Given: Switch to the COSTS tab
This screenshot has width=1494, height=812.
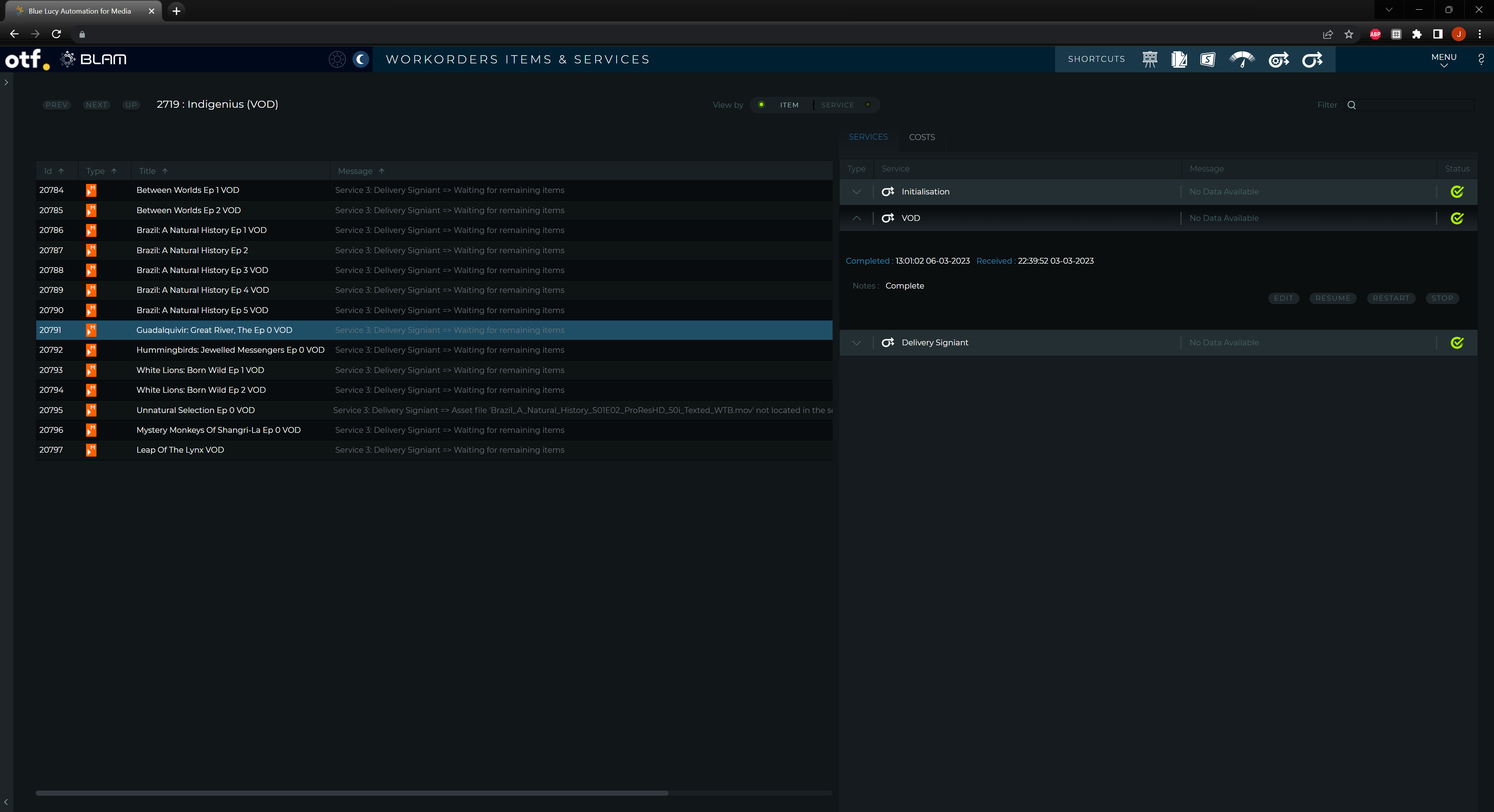Looking at the screenshot, I should (922, 137).
